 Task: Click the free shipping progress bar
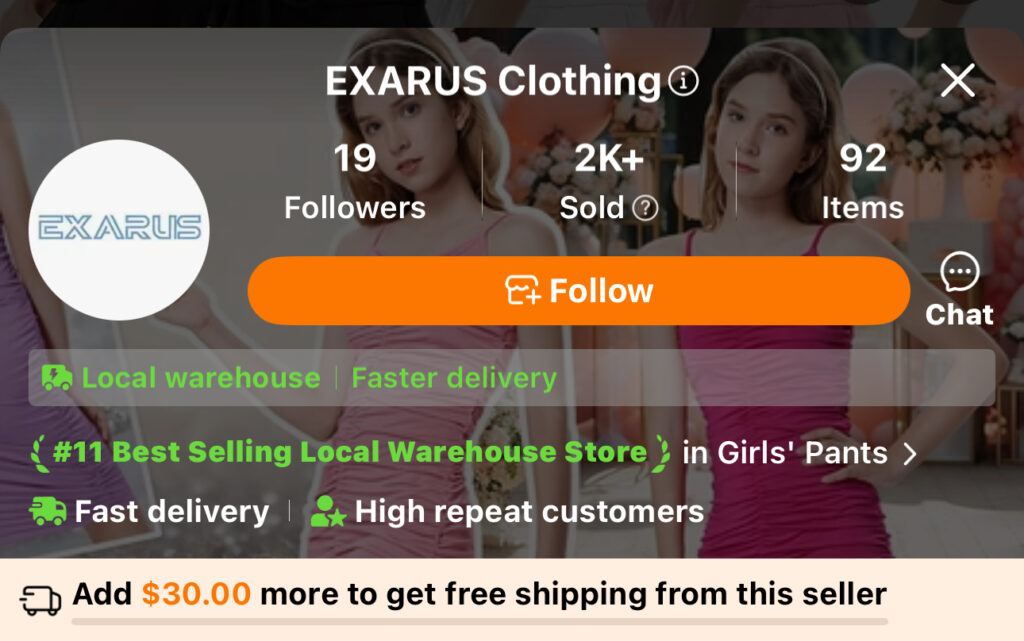pos(480,621)
